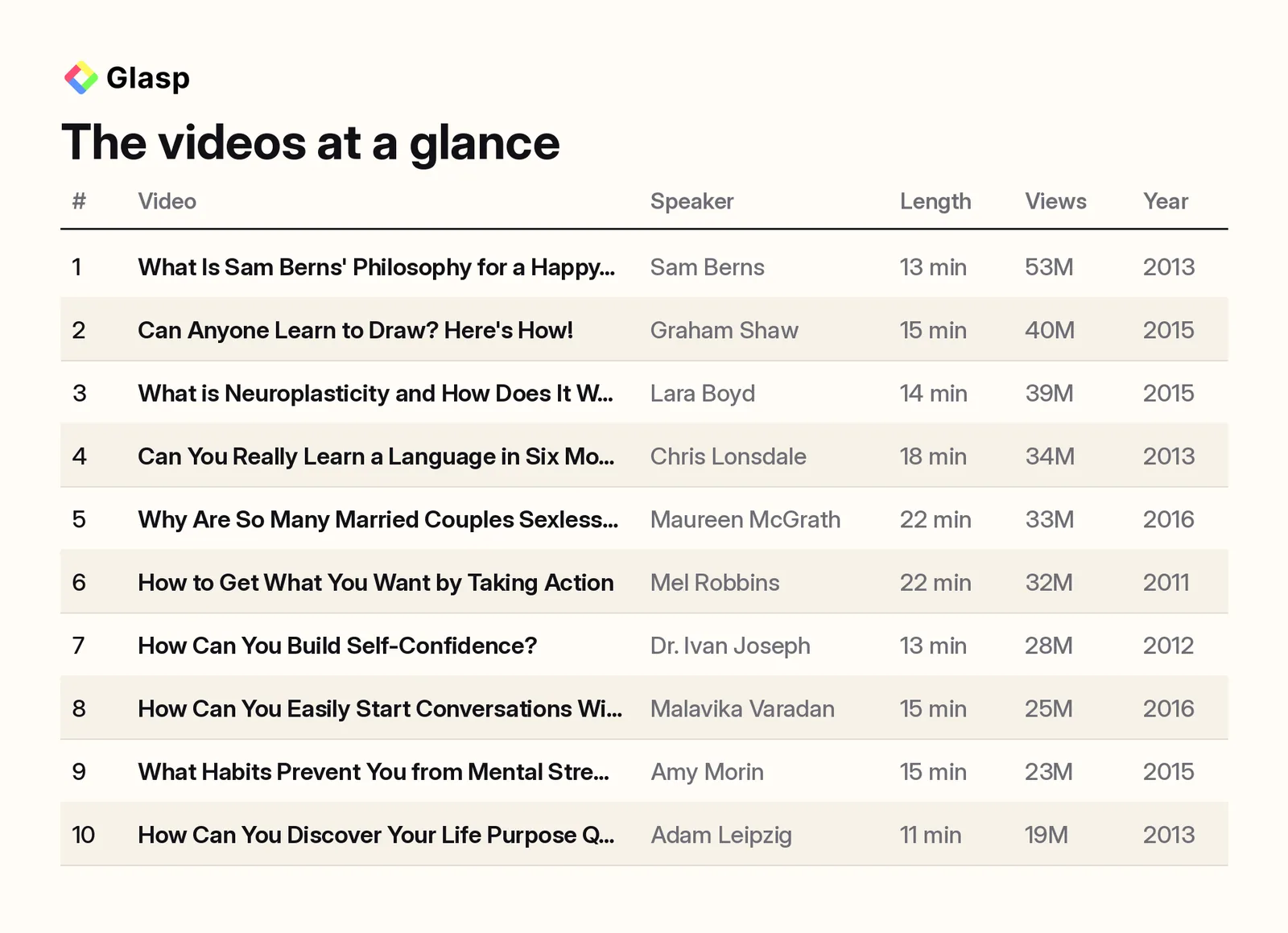The image size is (1288, 933).
Task: Select speaker Mel Robbins
Action: 715,583
